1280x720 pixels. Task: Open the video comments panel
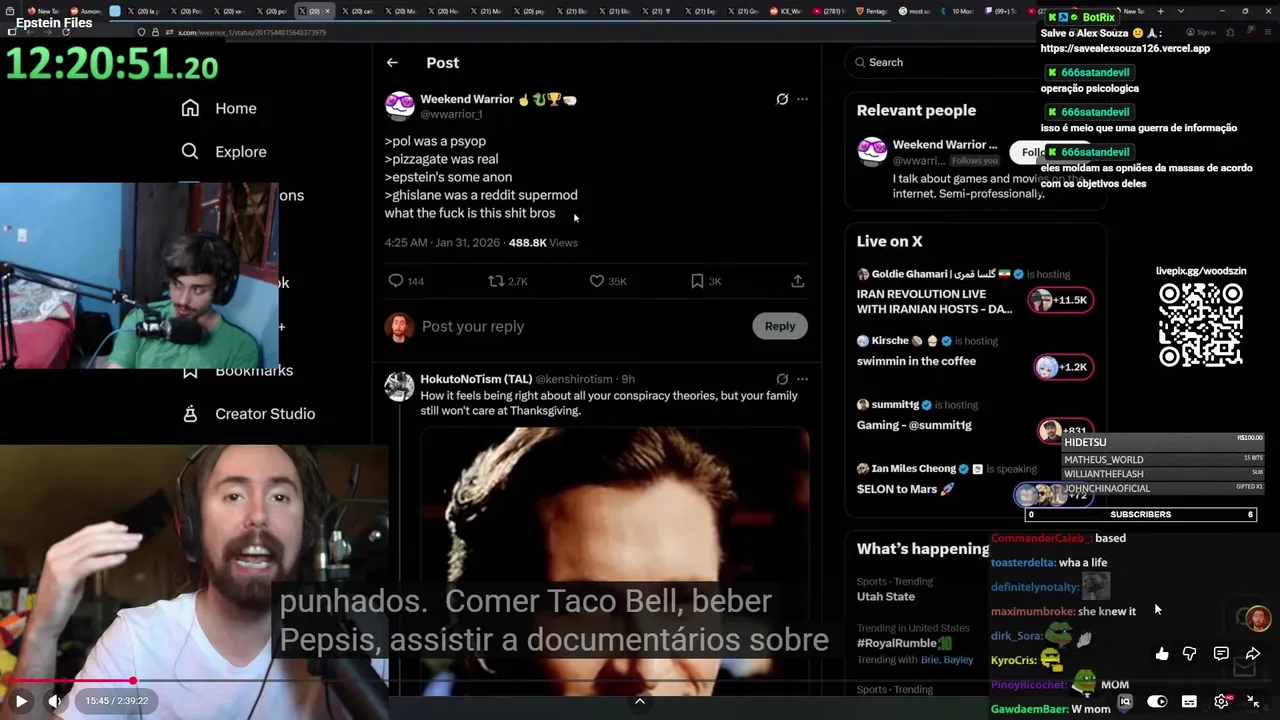click(x=1221, y=654)
